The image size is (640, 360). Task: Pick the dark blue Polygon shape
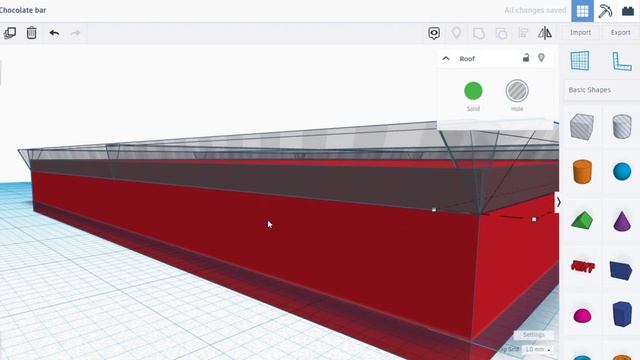pyautogui.click(x=622, y=314)
